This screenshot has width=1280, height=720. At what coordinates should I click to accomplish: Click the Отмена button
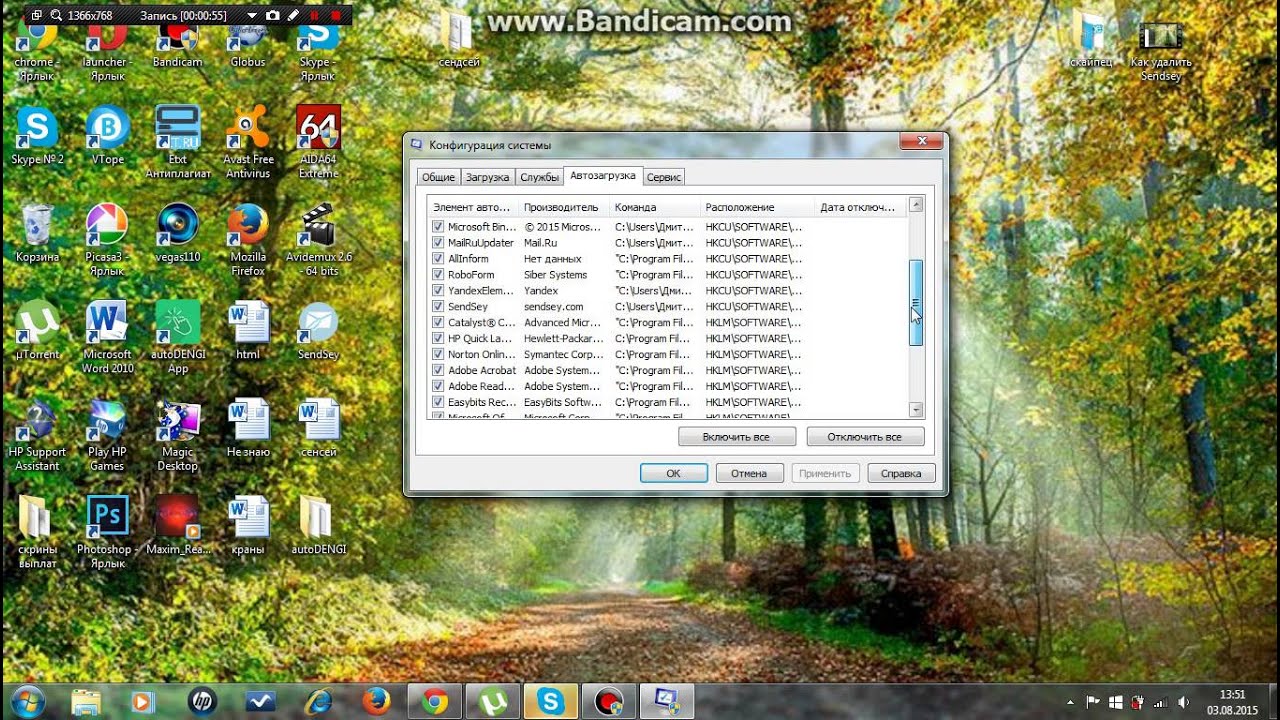[x=749, y=473]
